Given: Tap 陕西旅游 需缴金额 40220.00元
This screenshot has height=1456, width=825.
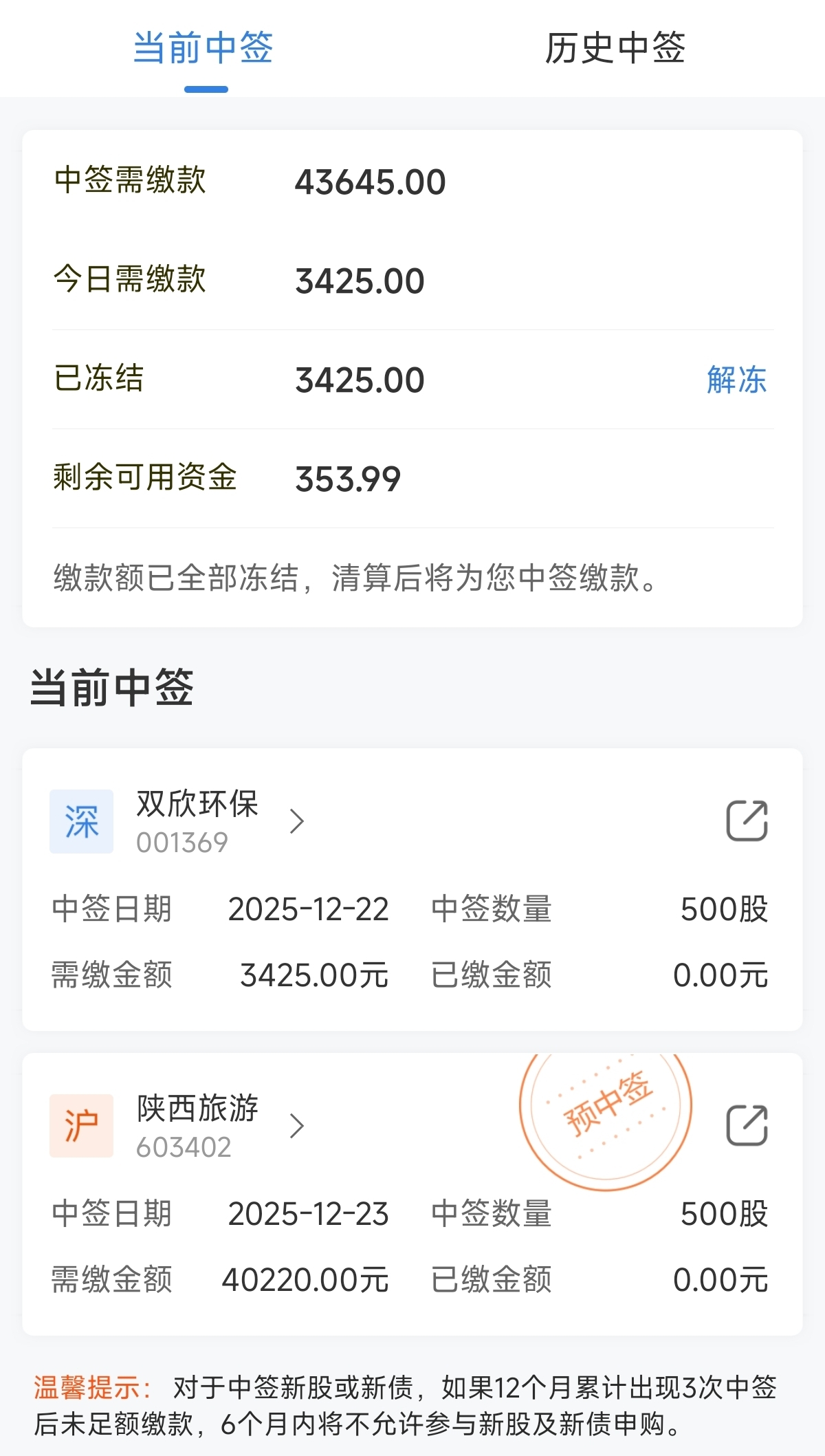Looking at the screenshot, I should pos(305,1280).
